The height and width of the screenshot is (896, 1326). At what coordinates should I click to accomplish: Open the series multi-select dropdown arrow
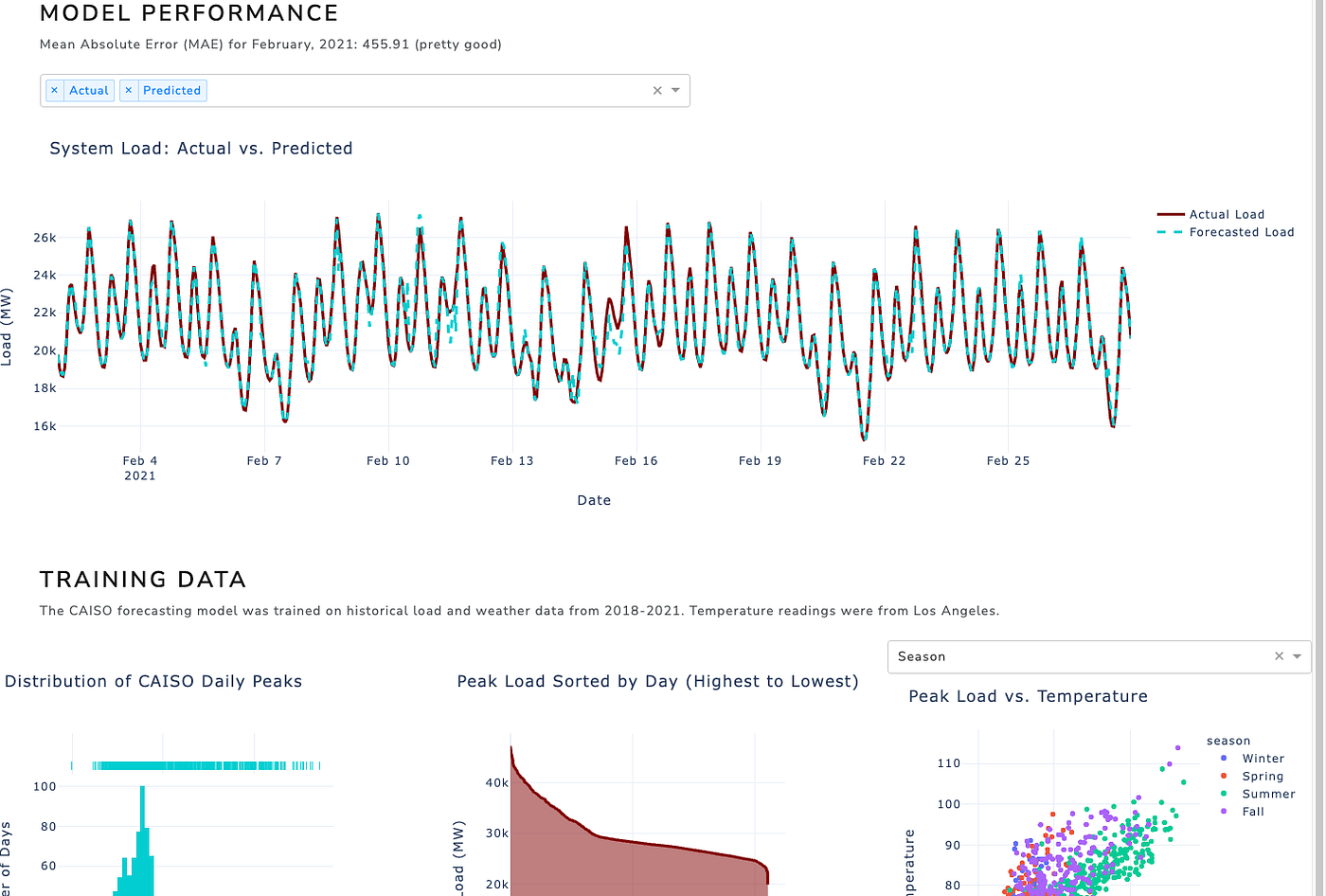pyautogui.click(x=674, y=90)
